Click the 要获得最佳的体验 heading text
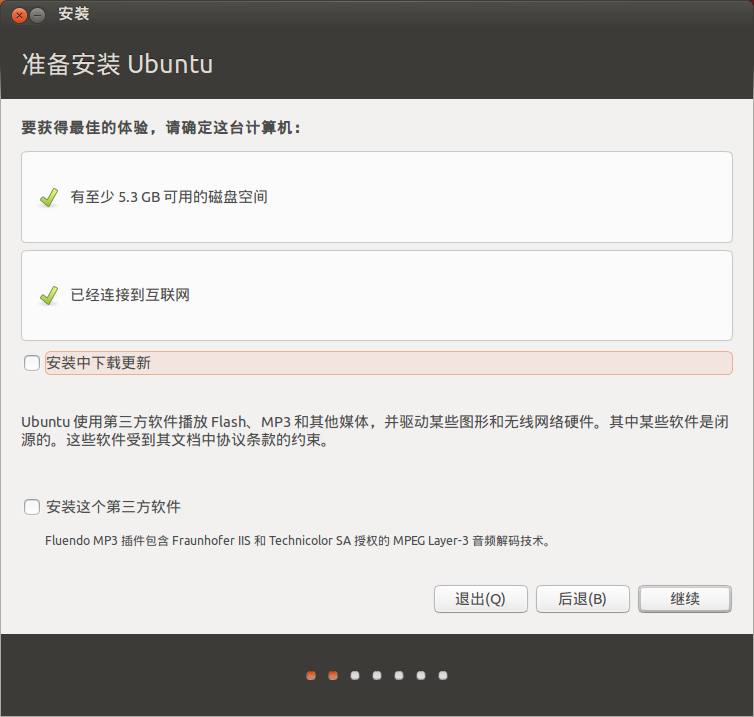The image size is (754, 717). (161, 127)
